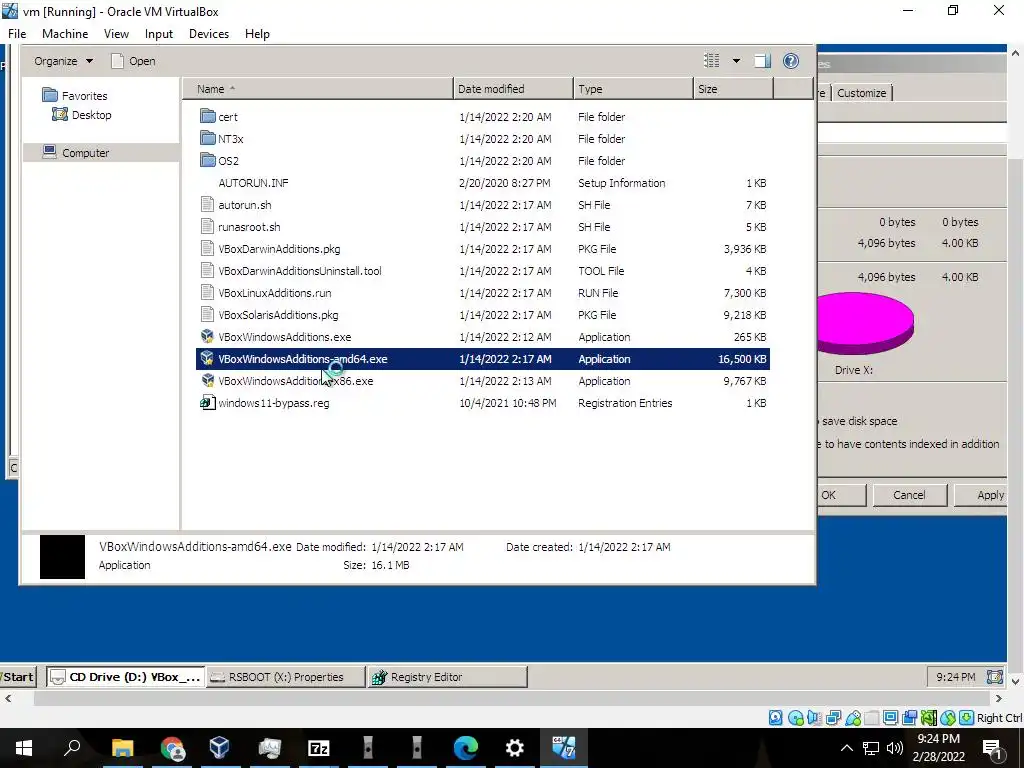Select VBoxWindowsAdditions-x86.exe icon

pyautogui.click(x=208, y=381)
